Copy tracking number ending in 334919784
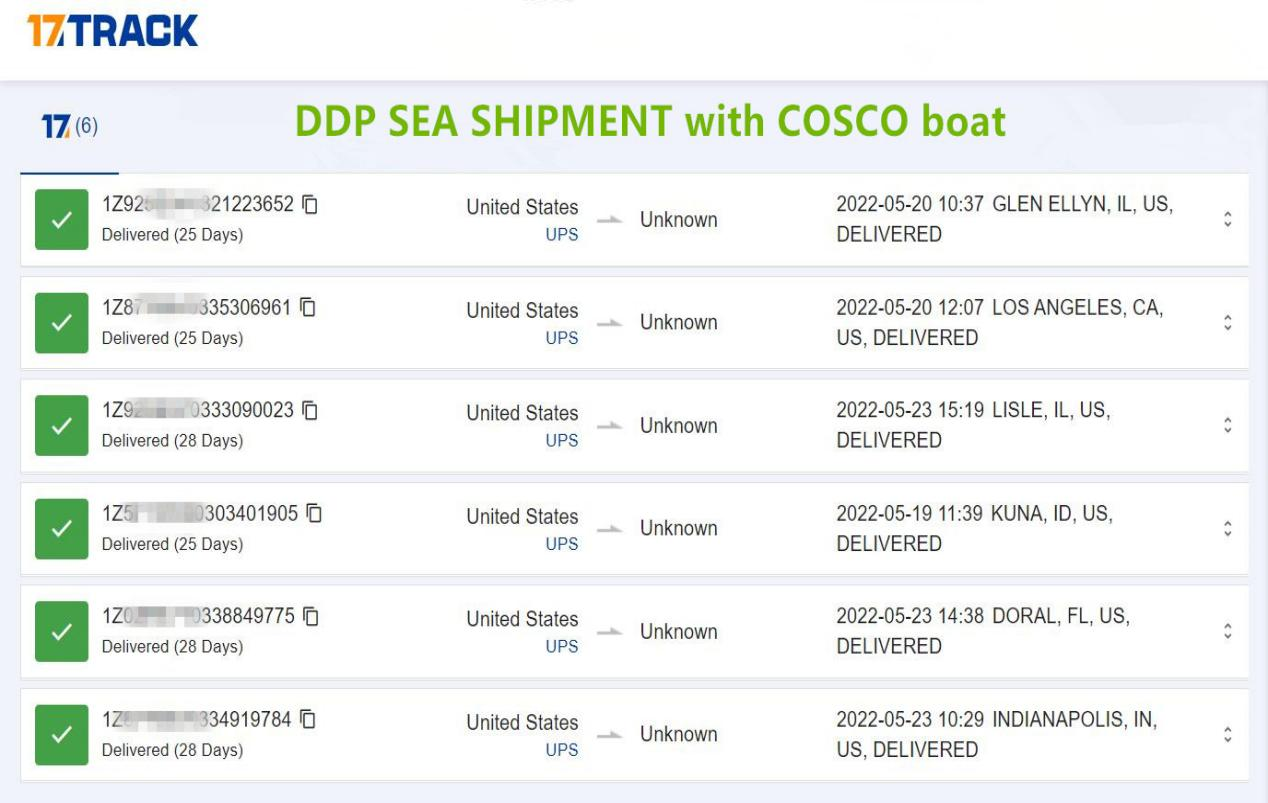Viewport: 1268px width, 803px height. pyautogui.click(x=309, y=719)
